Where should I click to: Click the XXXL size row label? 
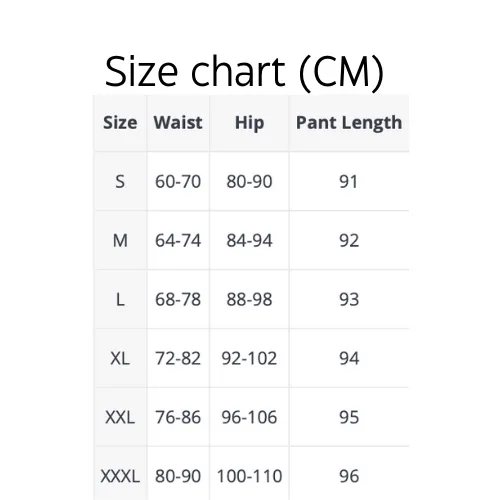120,476
